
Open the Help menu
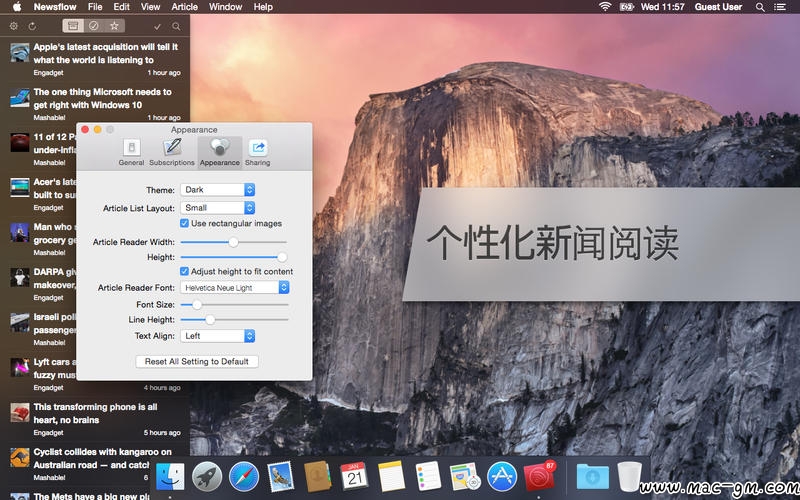tap(263, 7)
